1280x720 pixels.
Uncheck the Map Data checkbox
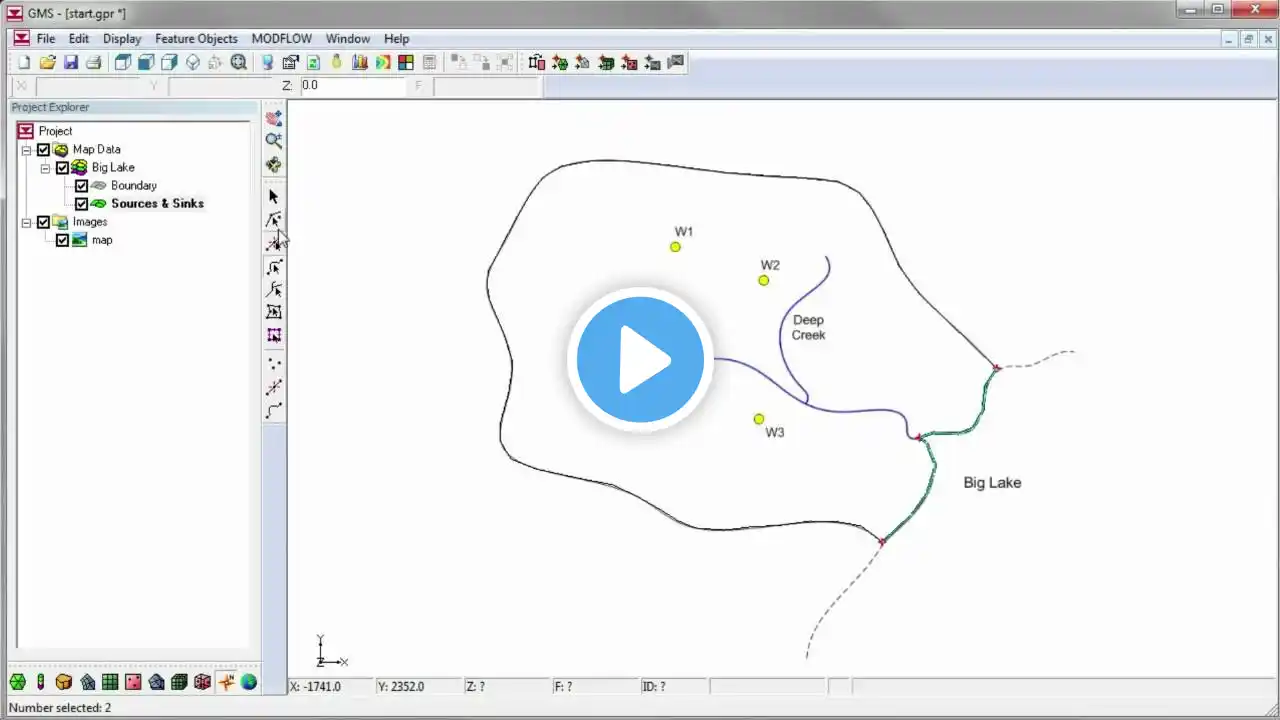click(x=43, y=150)
